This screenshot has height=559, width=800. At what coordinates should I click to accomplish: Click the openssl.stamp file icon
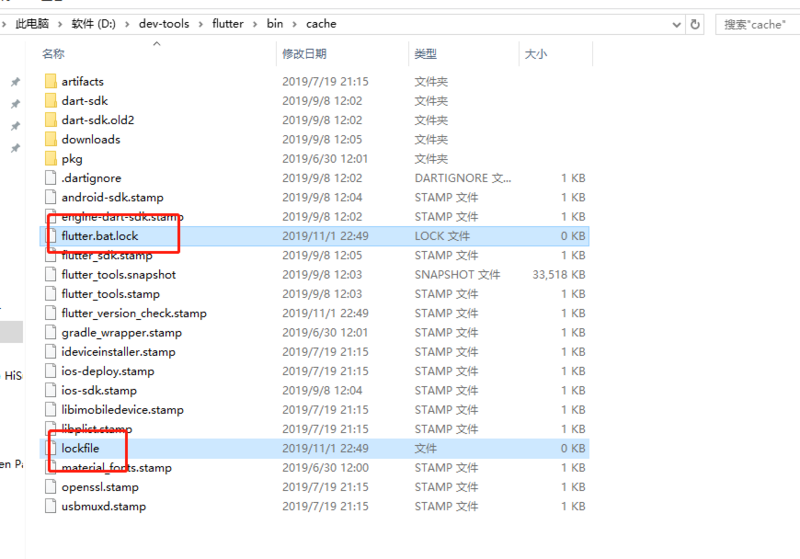[51, 487]
